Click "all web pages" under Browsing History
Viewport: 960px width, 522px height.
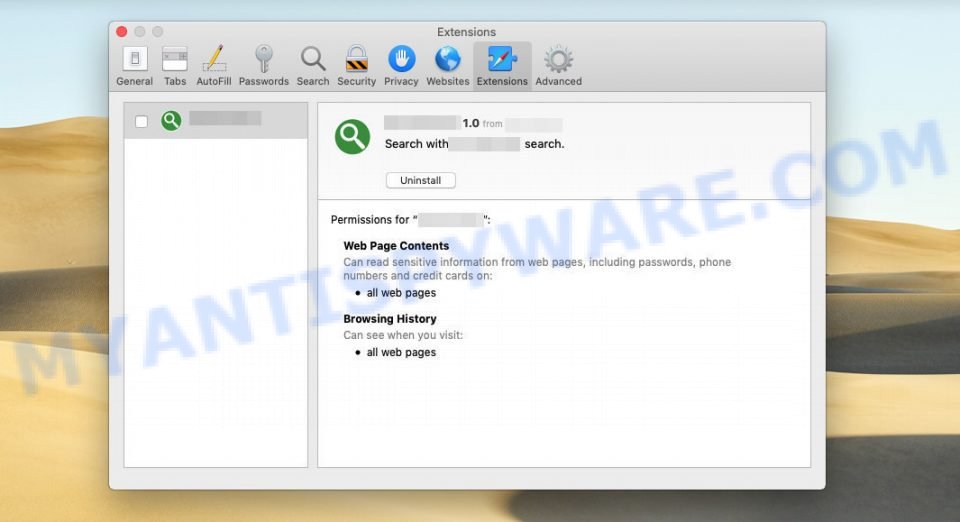[401, 352]
